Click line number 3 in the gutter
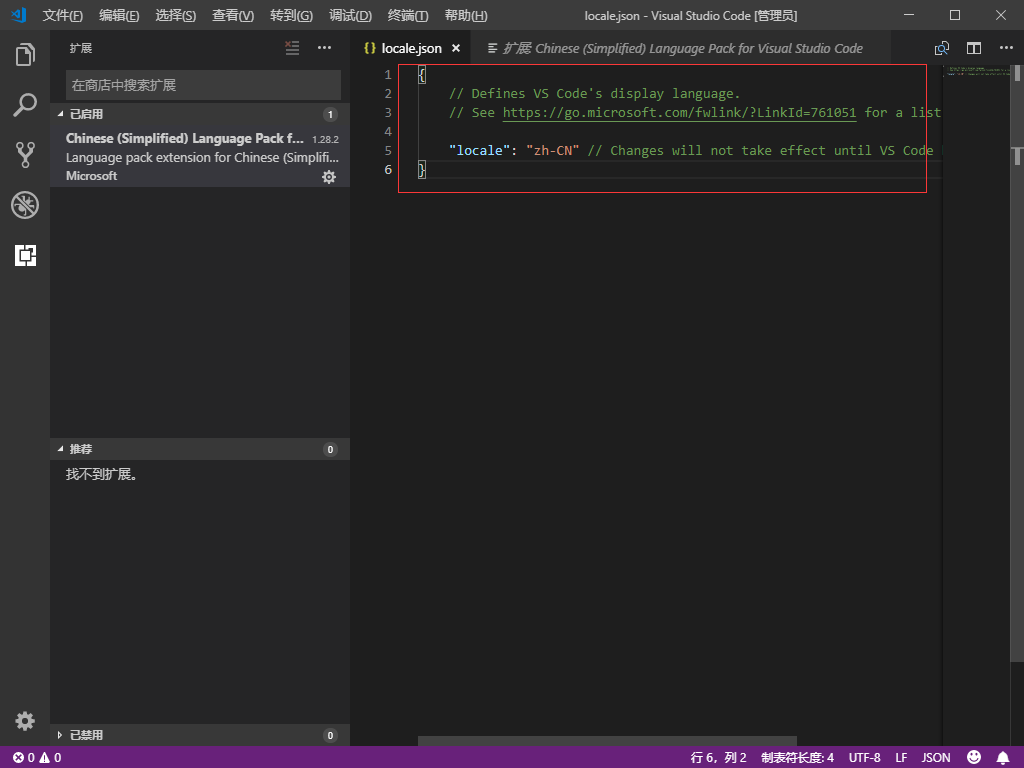The image size is (1024, 768). coord(388,112)
